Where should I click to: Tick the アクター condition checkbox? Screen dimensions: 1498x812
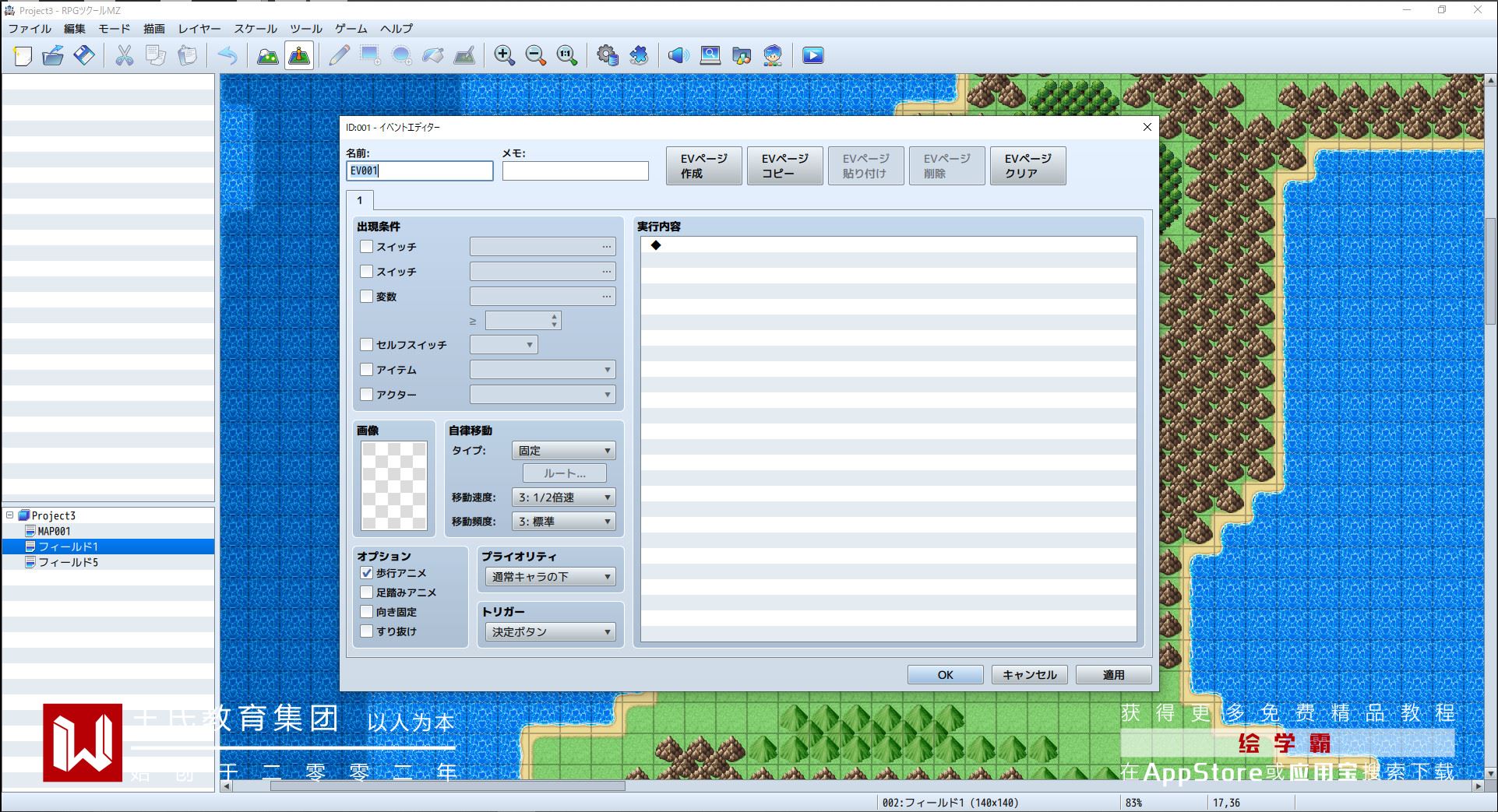click(x=367, y=395)
